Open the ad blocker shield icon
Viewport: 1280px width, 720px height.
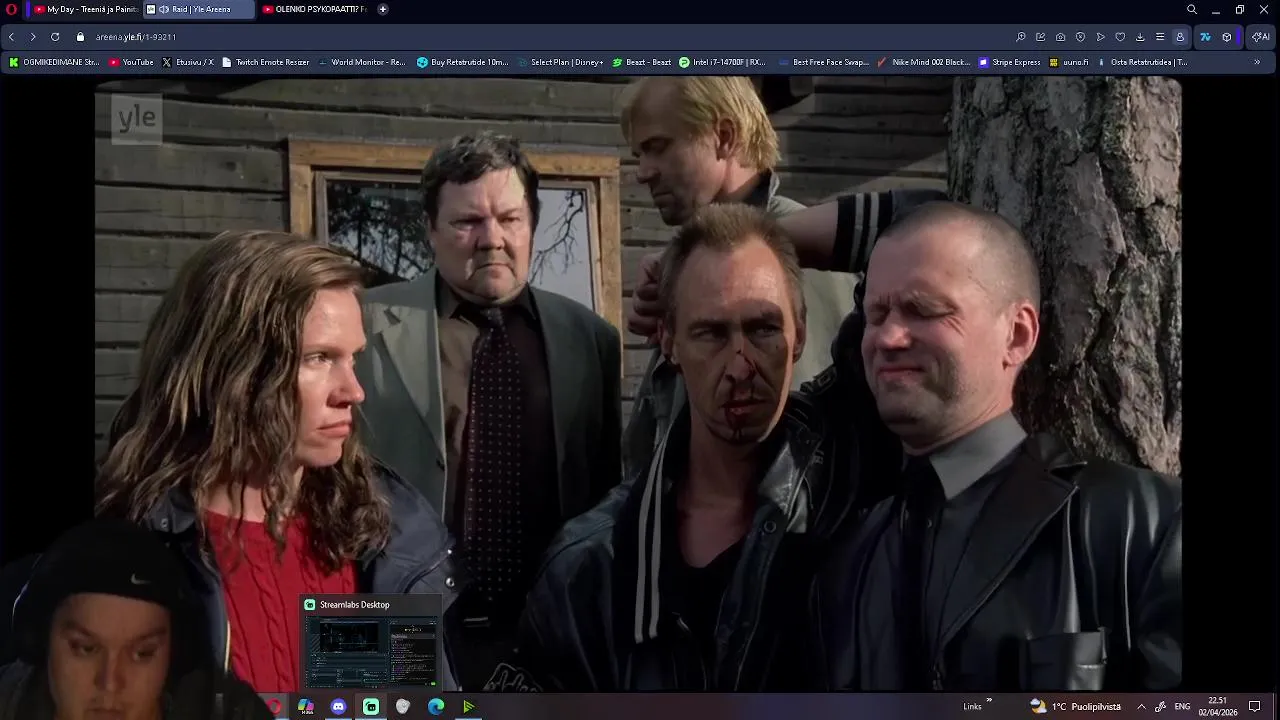click(x=1081, y=37)
